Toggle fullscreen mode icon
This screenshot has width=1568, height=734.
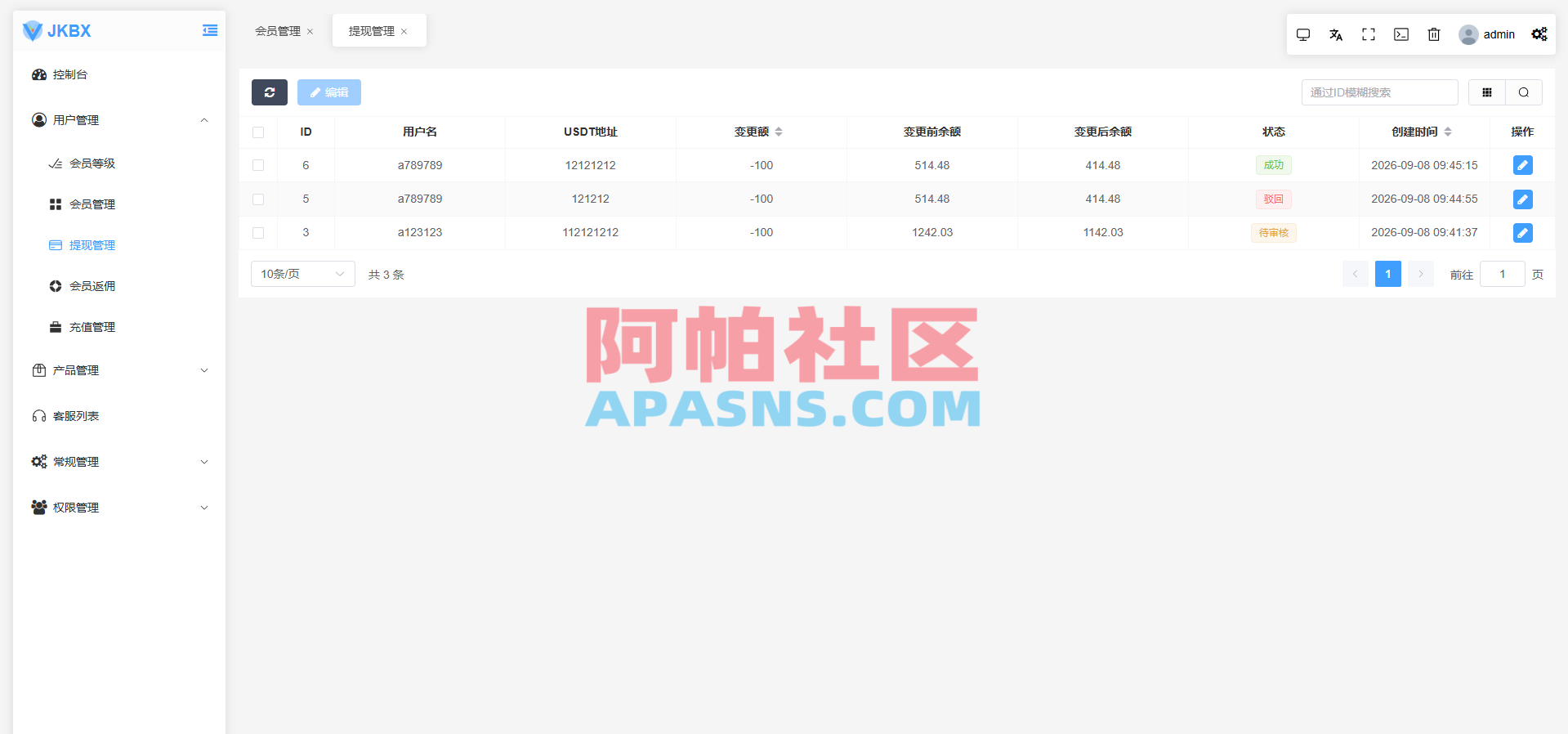coord(1369,34)
